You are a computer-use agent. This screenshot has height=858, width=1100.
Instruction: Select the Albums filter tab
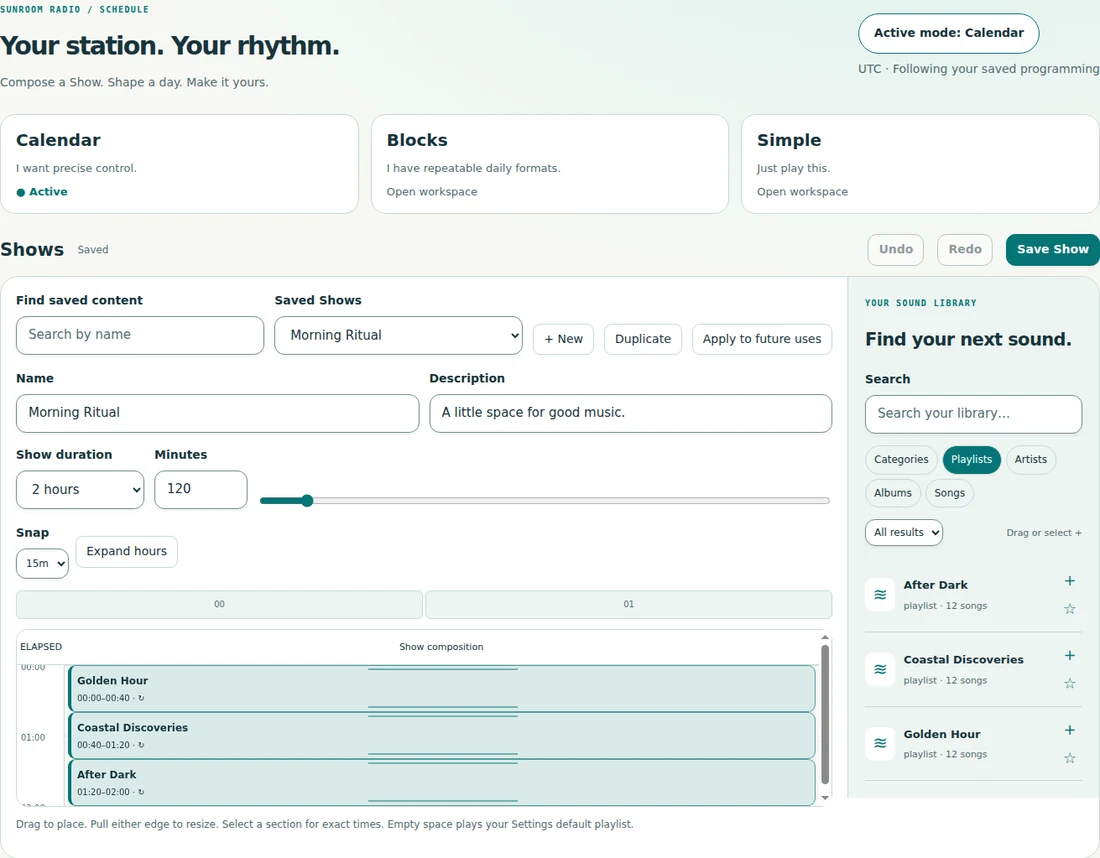pyautogui.click(x=892, y=493)
